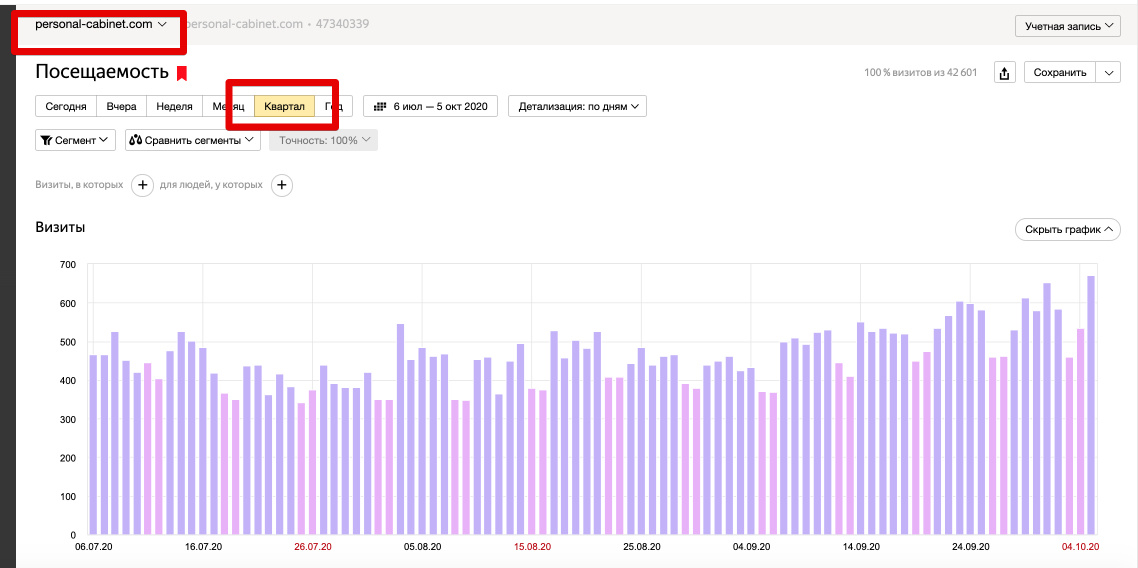The image size is (1138, 568).
Task: Click the Визиты chart heading
Action: click(x=60, y=227)
